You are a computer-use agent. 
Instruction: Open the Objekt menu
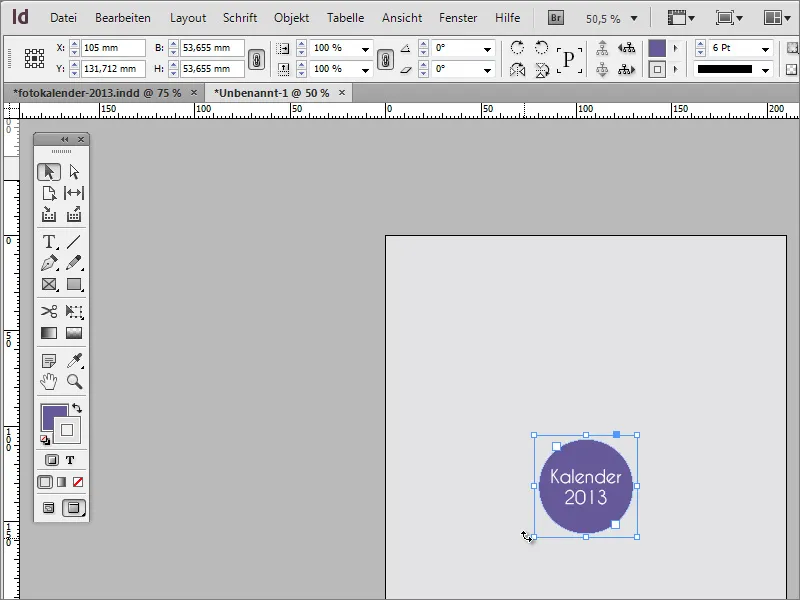coord(291,18)
